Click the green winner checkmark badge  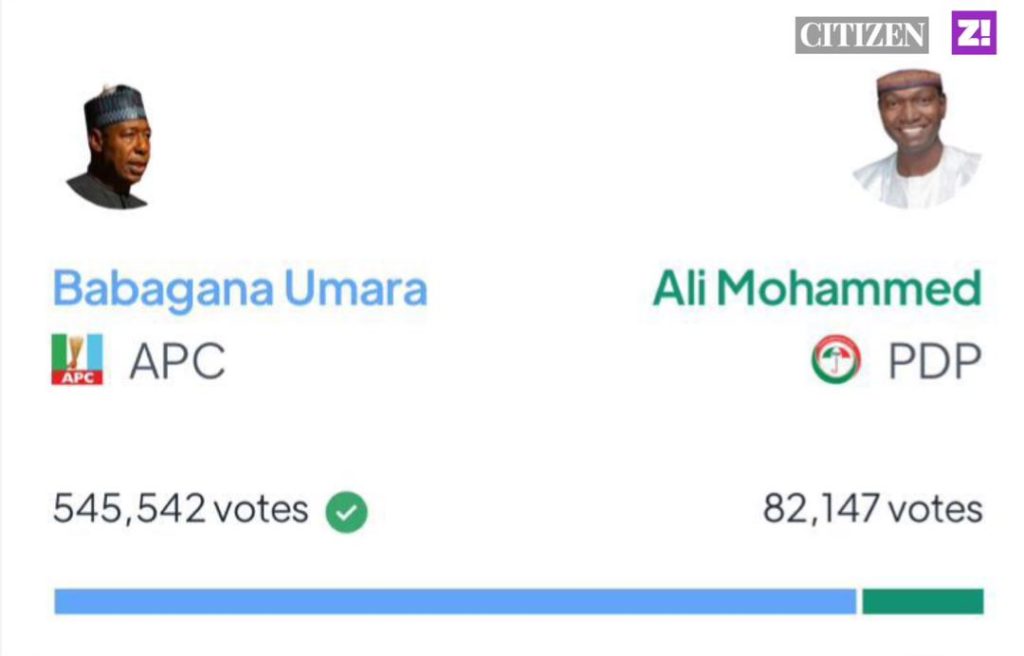coord(347,513)
